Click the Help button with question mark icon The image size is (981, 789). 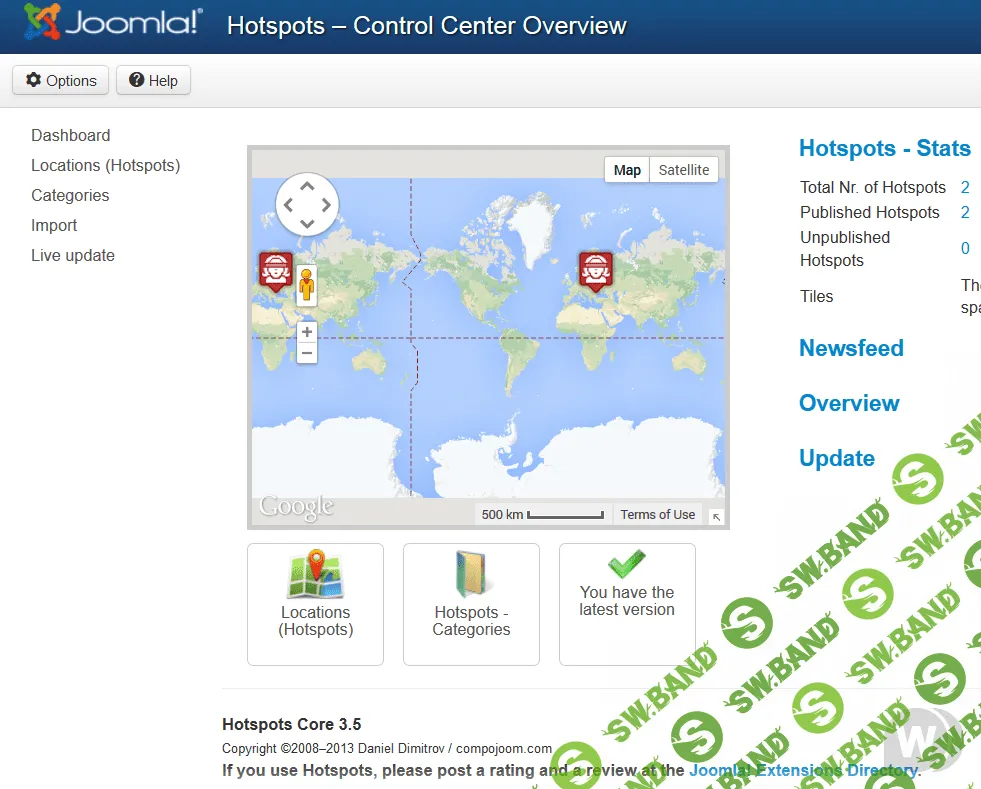click(x=153, y=80)
